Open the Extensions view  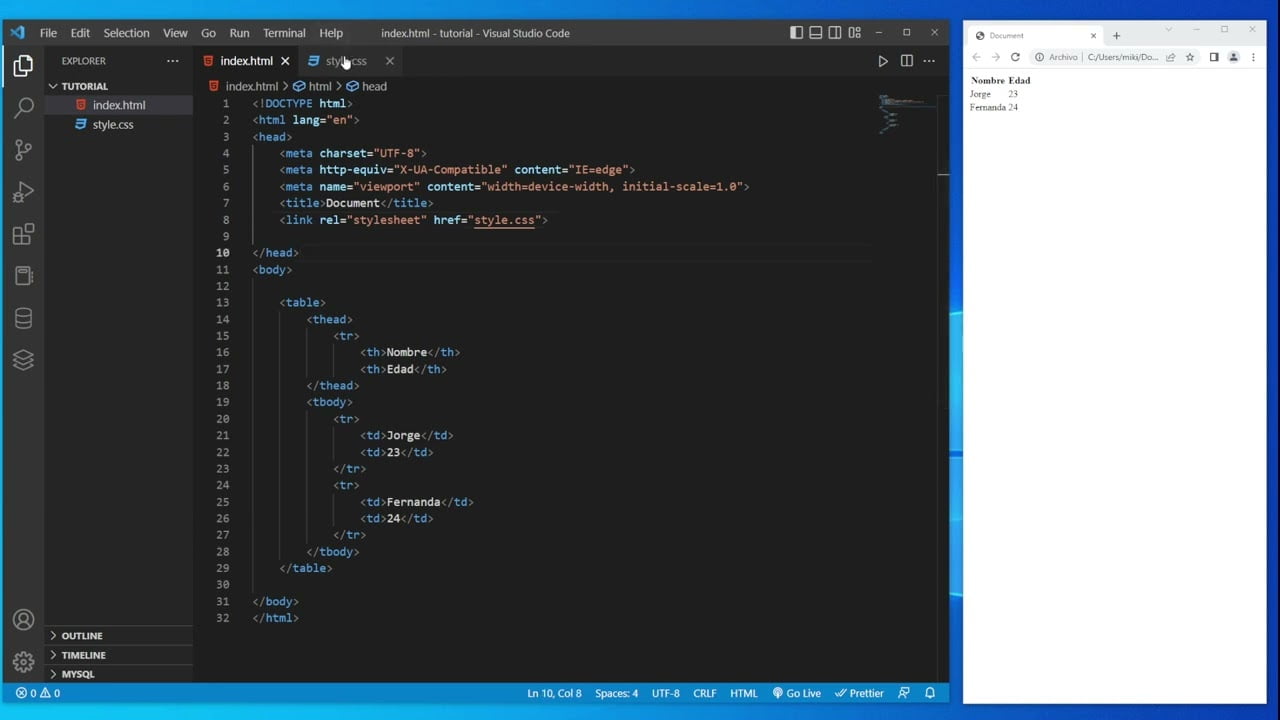(23, 234)
